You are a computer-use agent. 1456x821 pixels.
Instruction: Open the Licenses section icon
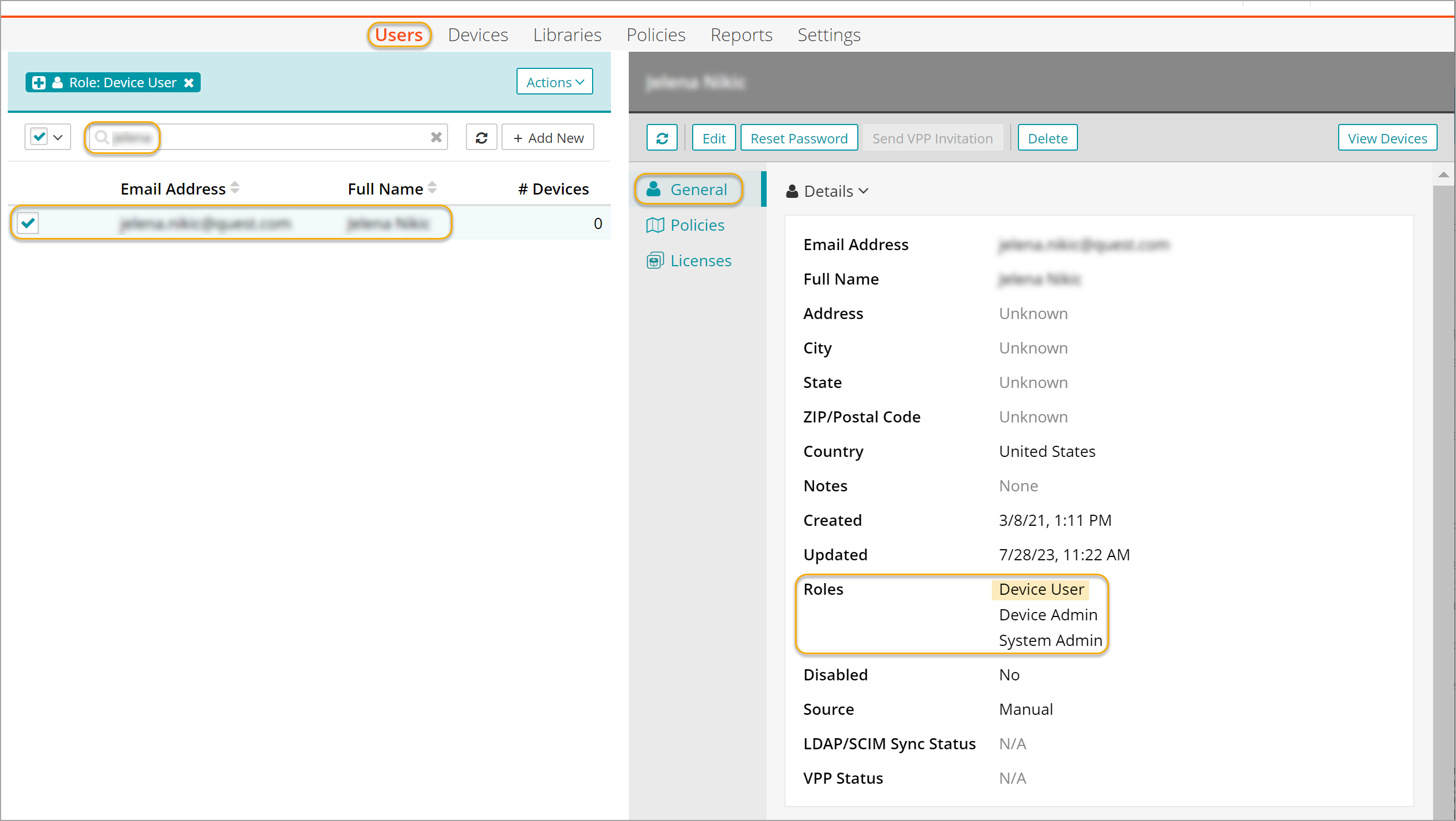(x=654, y=261)
